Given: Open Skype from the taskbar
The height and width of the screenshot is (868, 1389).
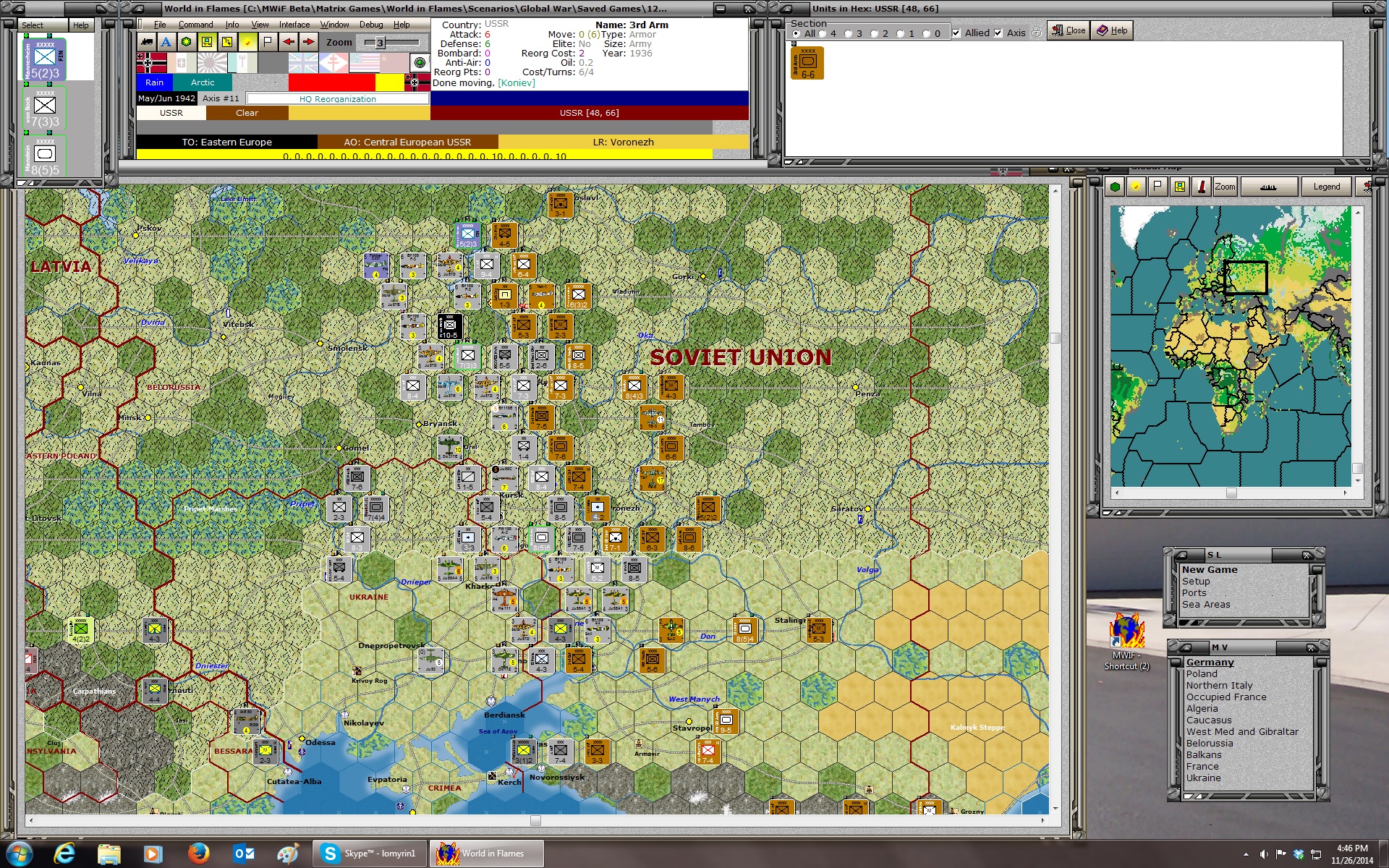Looking at the screenshot, I should click(369, 854).
